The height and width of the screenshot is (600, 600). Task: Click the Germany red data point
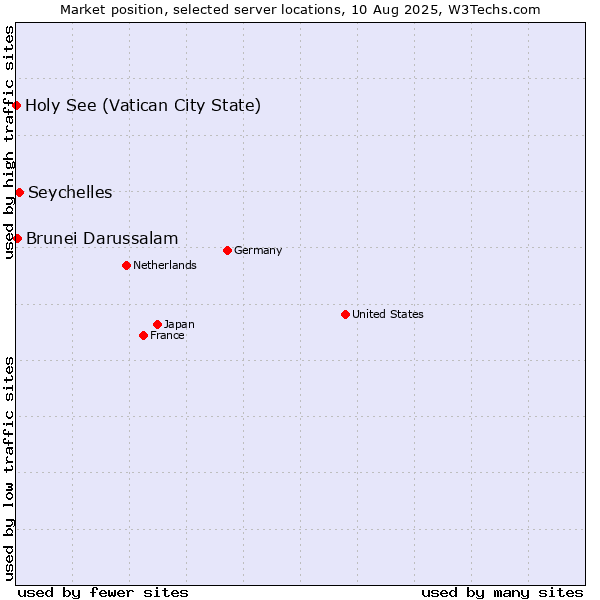pos(227,251)
